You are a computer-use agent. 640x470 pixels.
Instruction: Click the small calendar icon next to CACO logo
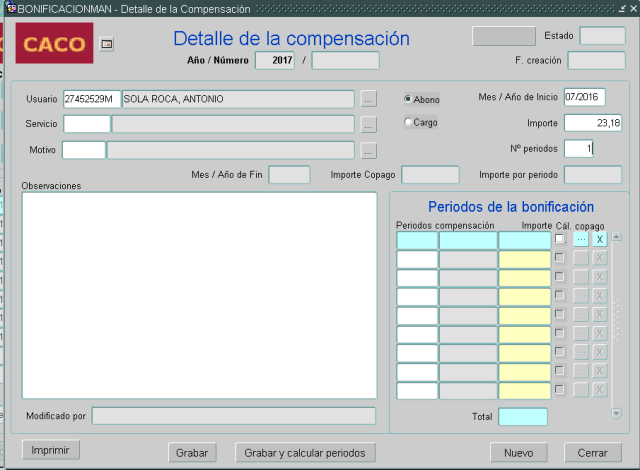107,44
